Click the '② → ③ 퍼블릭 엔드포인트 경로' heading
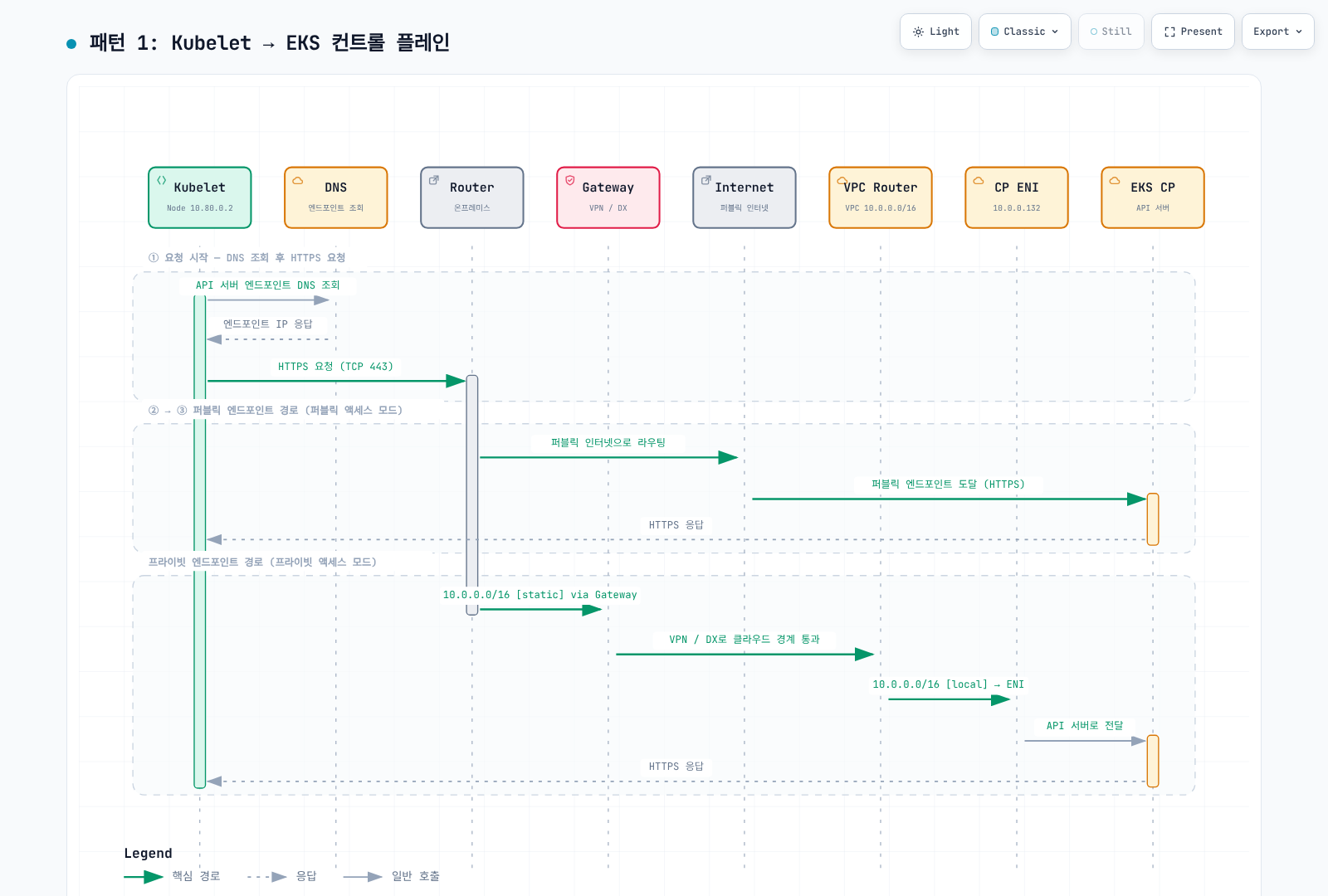1328x896 pixels. coord(276,410)
